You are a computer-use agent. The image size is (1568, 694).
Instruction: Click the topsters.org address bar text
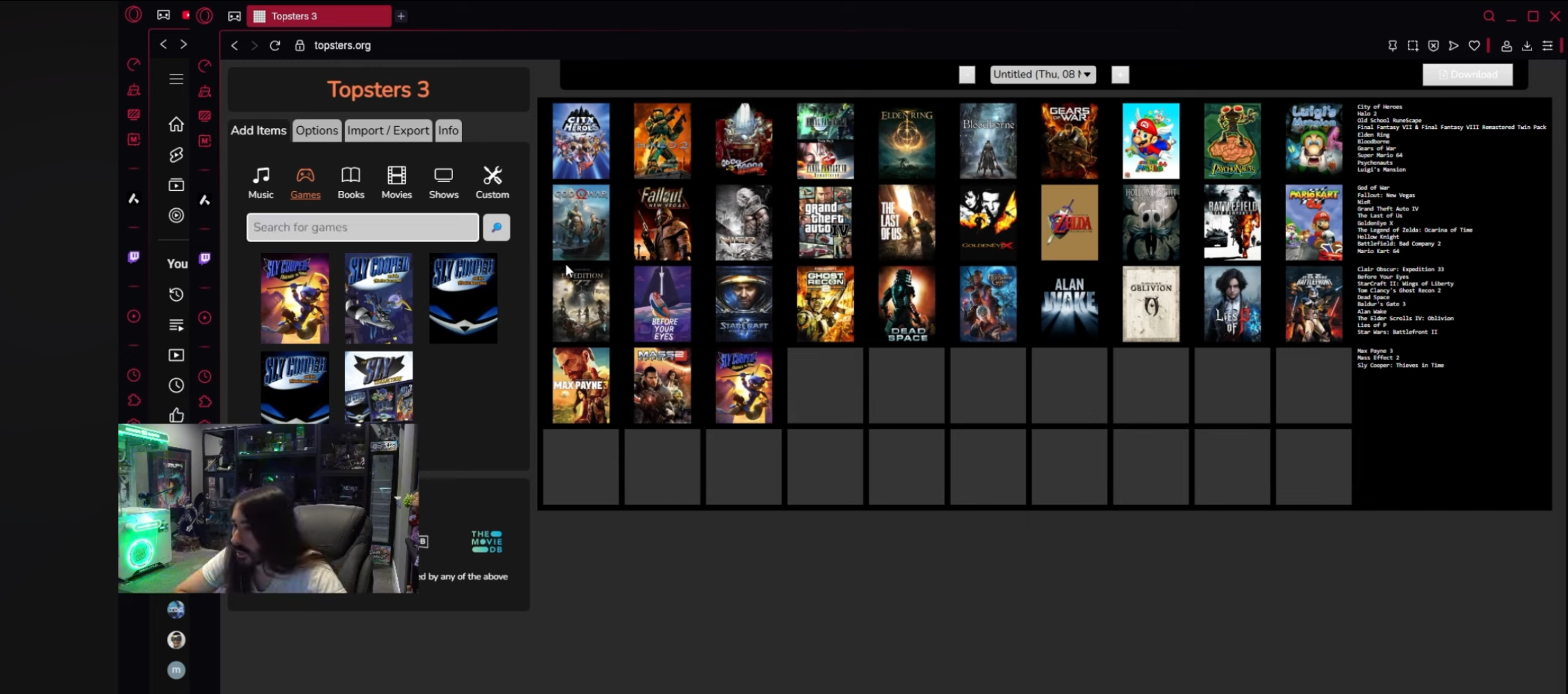click(342, 46)
